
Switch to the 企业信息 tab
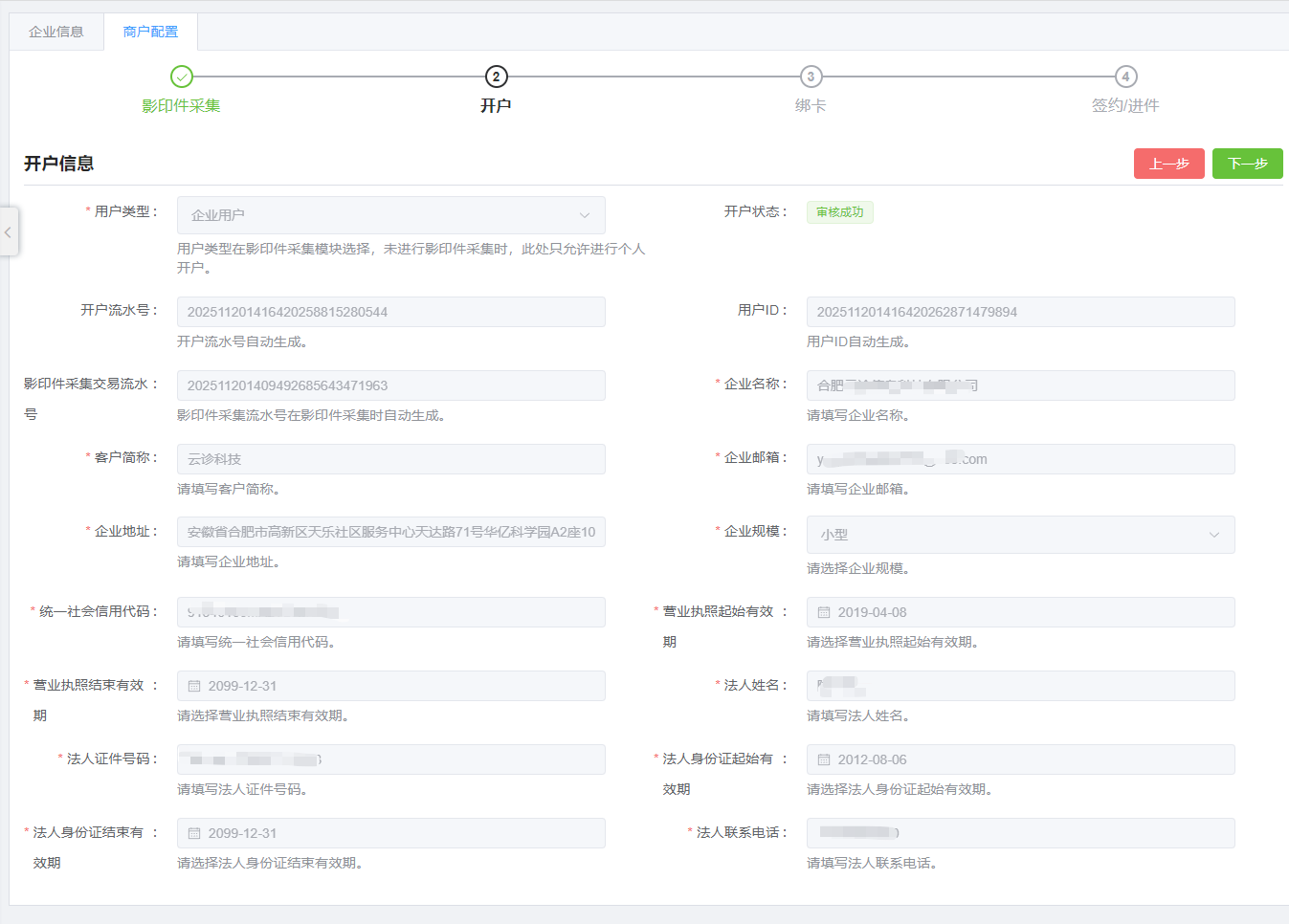(x=56, y=32)
